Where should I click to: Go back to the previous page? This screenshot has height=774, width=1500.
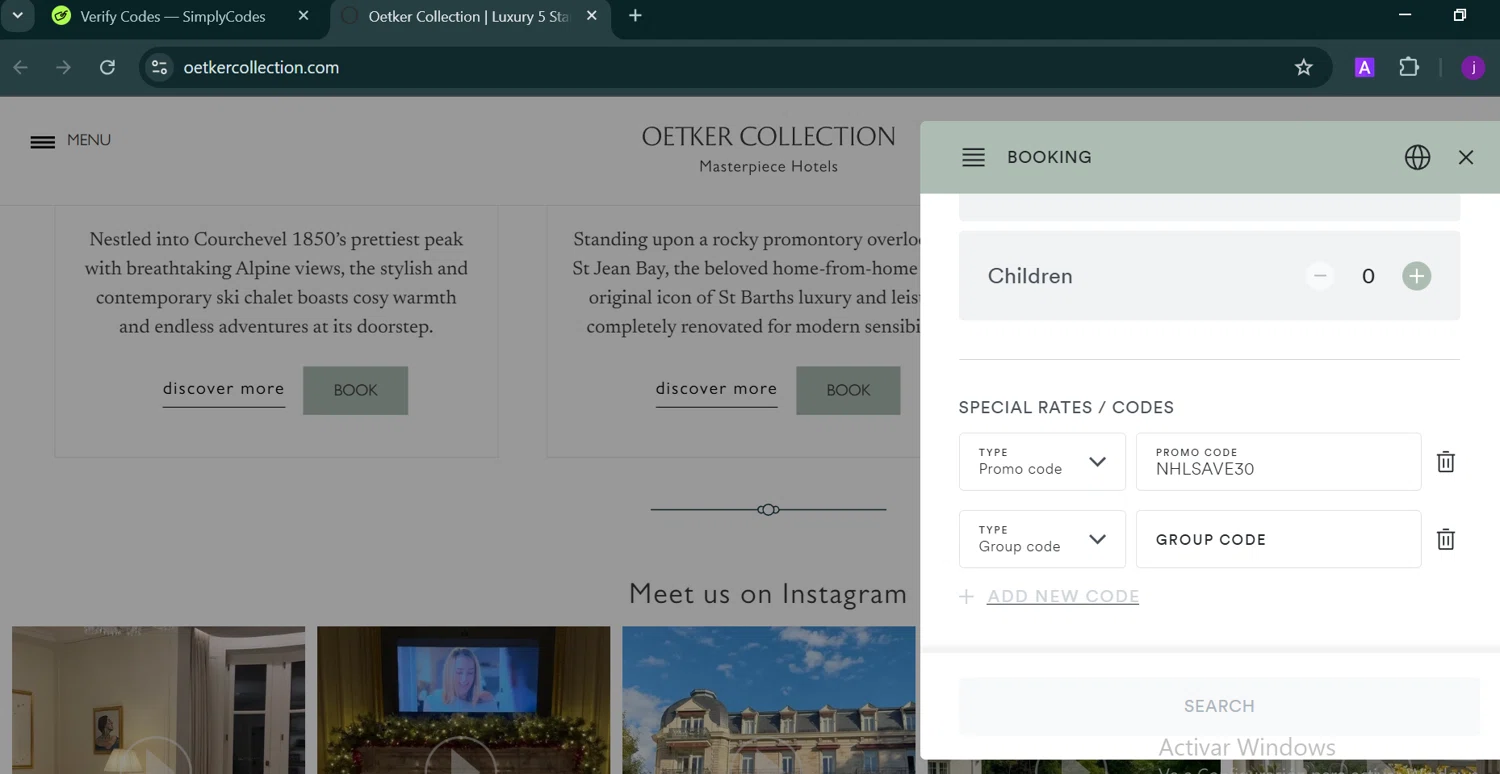point(21,67)
